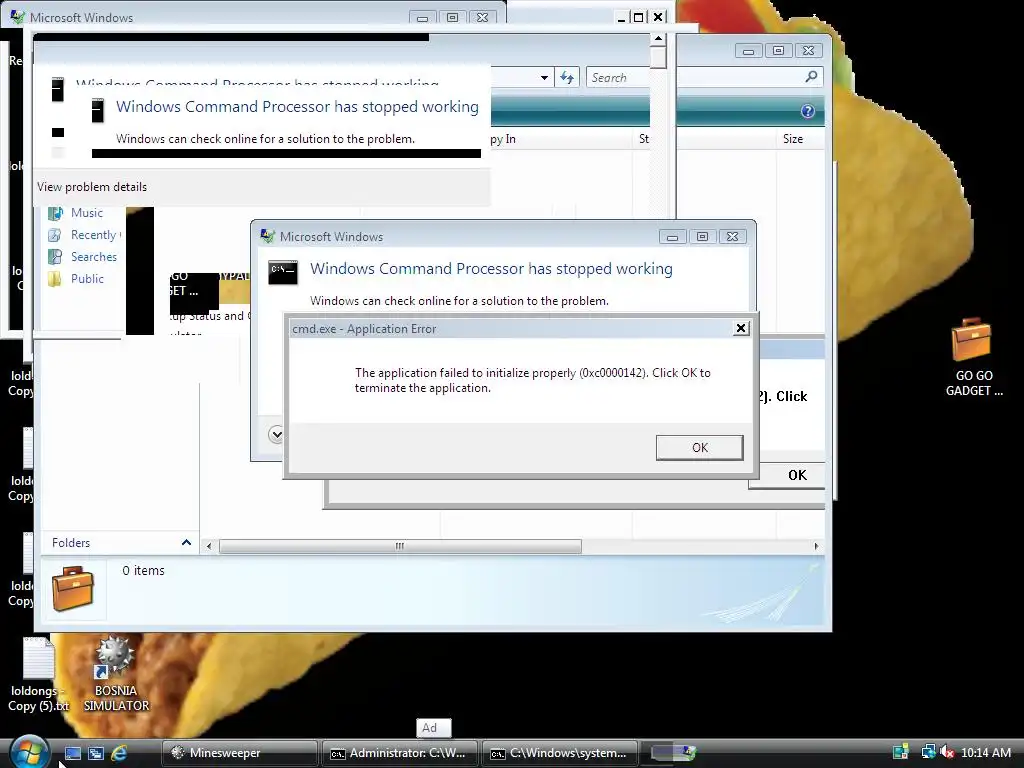Open the Windows Sidebar tray icon

click(x=901, y=752)
